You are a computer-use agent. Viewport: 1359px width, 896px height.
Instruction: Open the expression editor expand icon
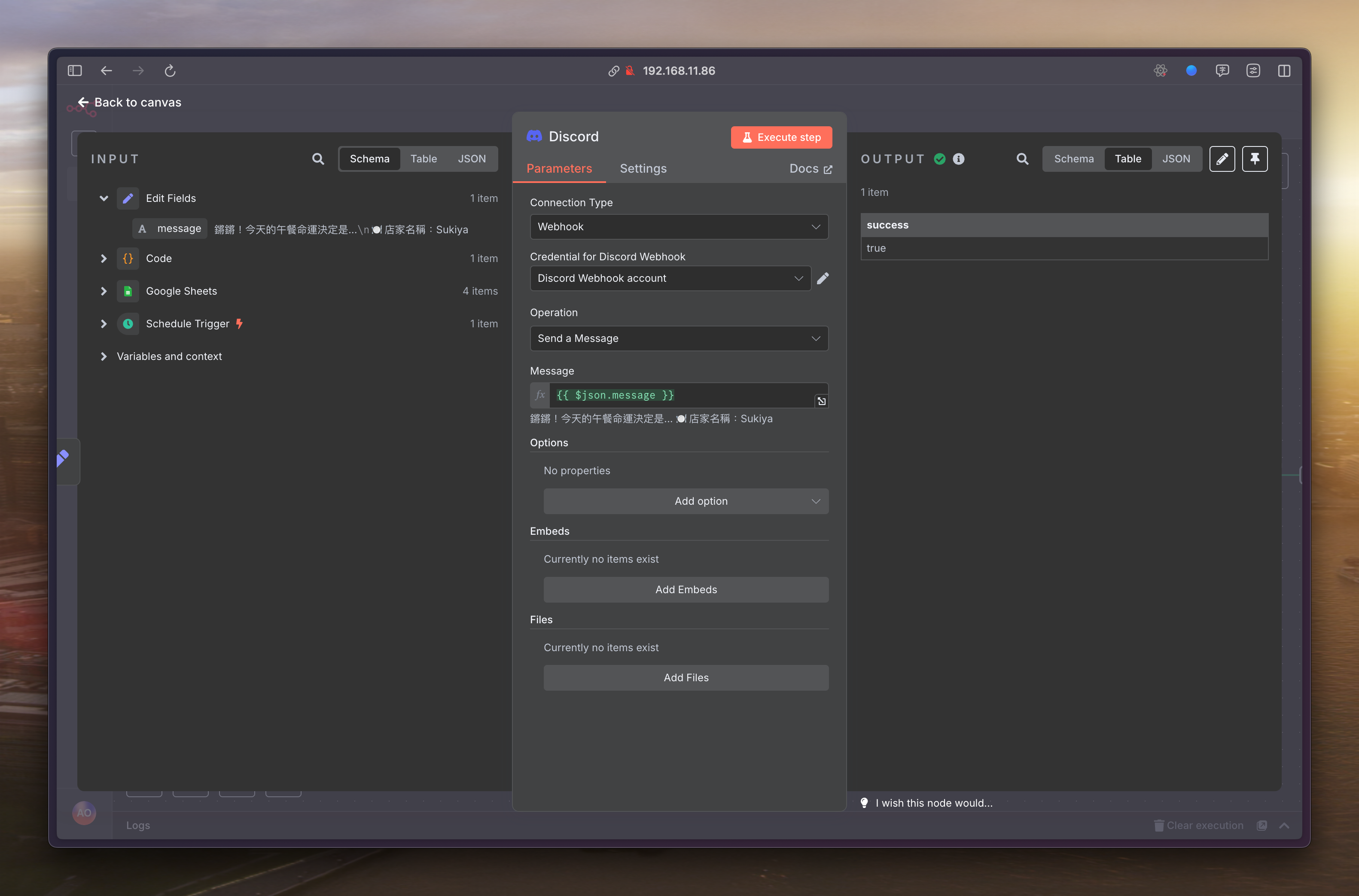[821, 401]
